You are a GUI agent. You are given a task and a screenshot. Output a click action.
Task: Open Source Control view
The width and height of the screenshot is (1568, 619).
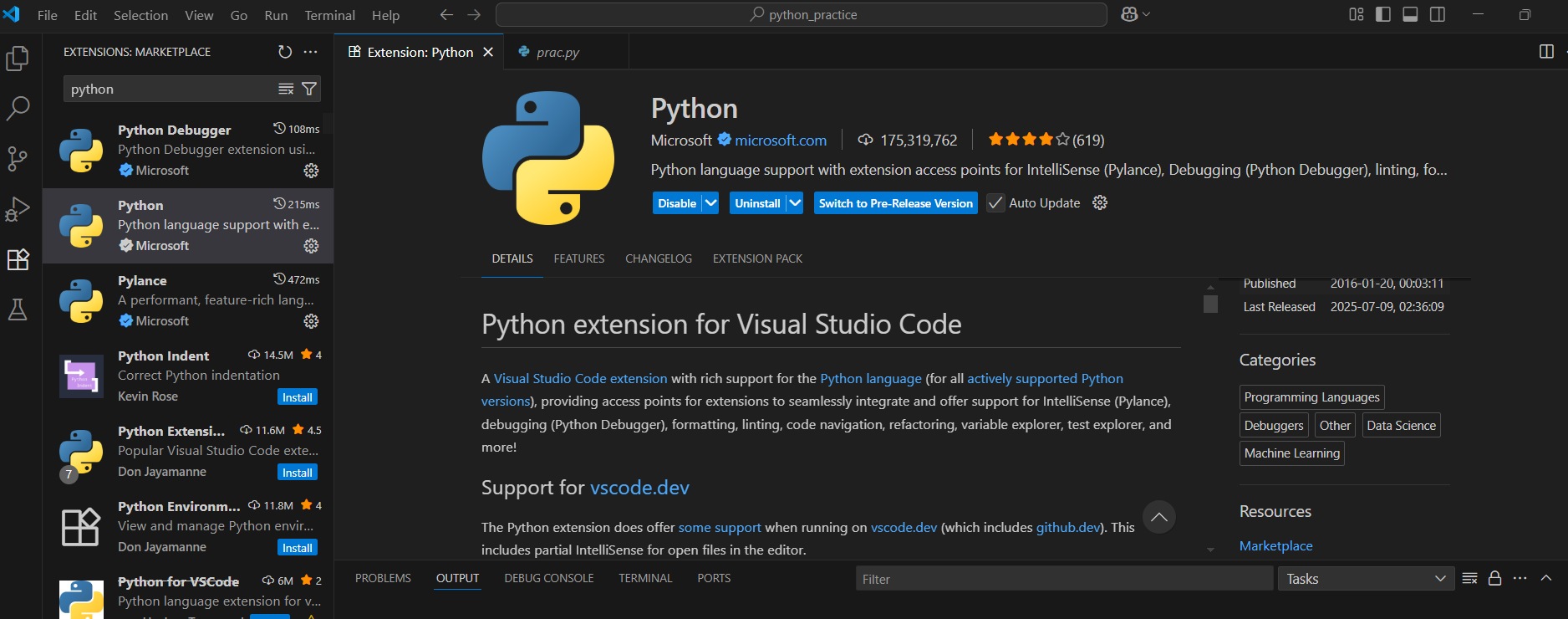18,159
